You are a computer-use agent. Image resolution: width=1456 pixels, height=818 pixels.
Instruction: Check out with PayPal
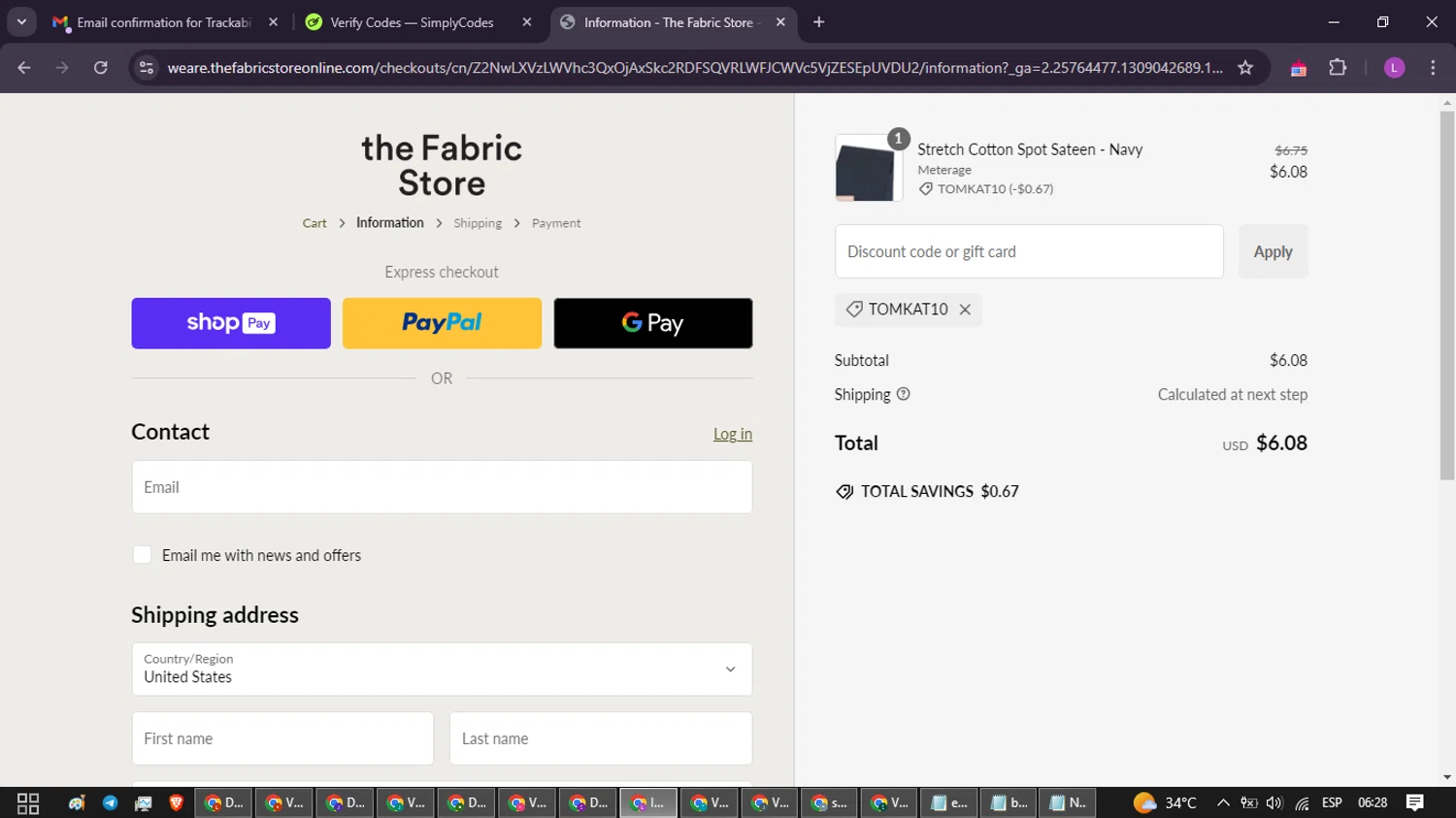pyautogui.click(x=442, y=323)
